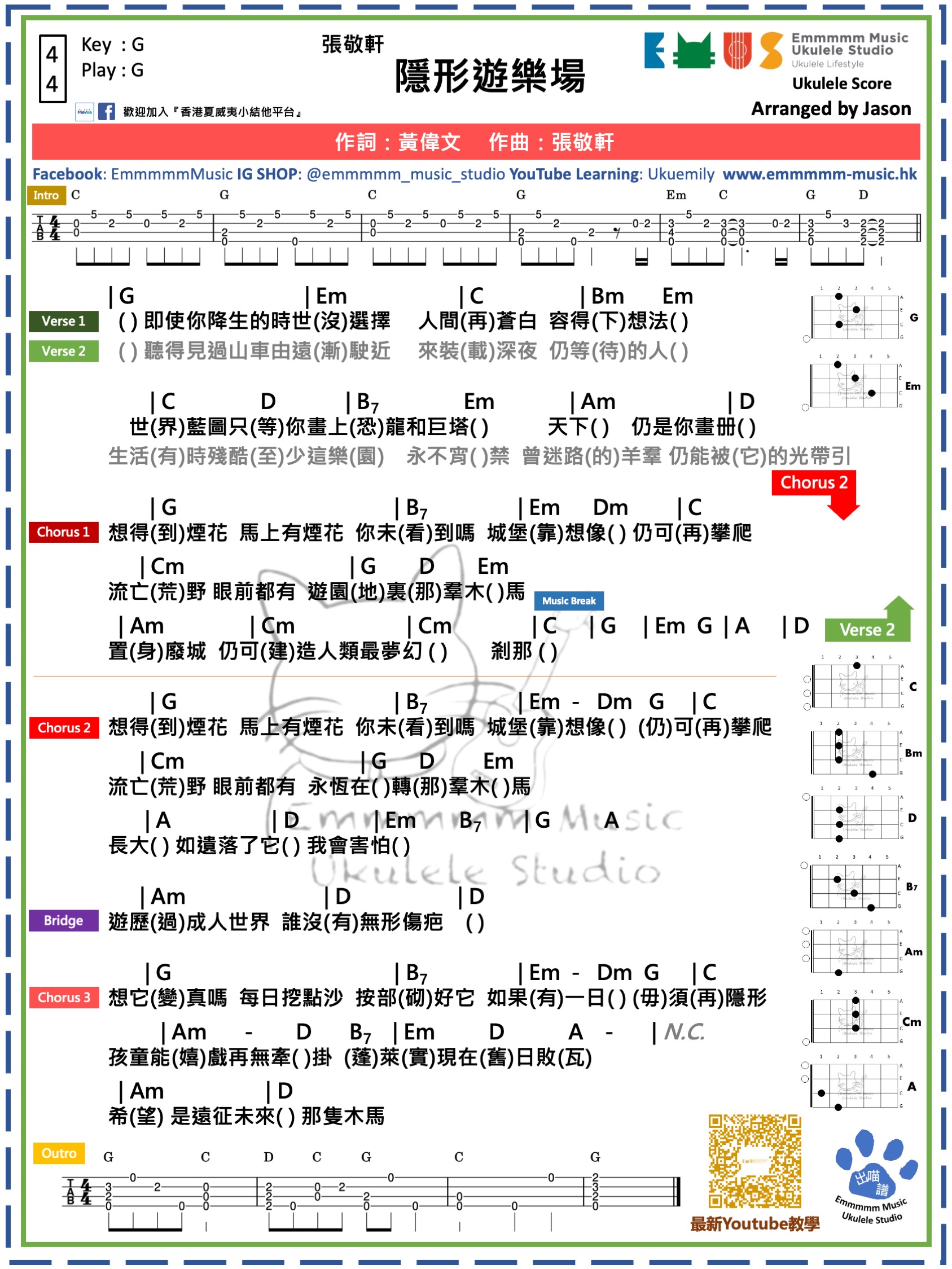Image resolution: width=952 pixels, height=1269 pixels.
Task: Click the lyric 置(身)廢城
Action: [157, 651]
